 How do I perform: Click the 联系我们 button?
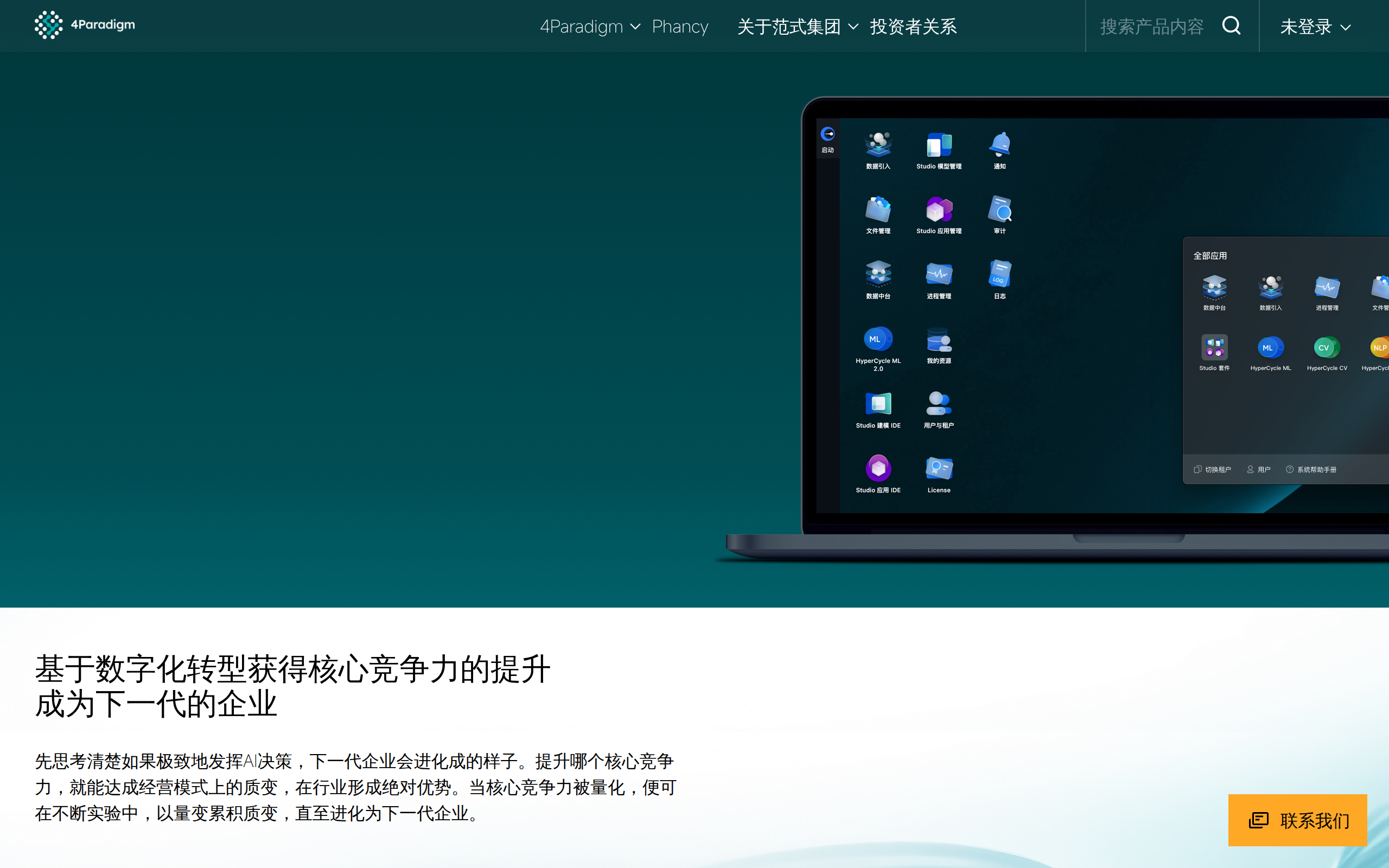(1297, 820)
